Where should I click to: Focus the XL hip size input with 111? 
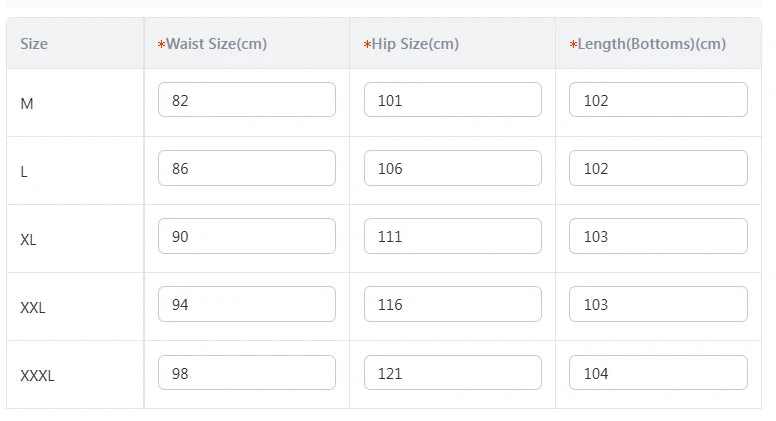(452, 236)
